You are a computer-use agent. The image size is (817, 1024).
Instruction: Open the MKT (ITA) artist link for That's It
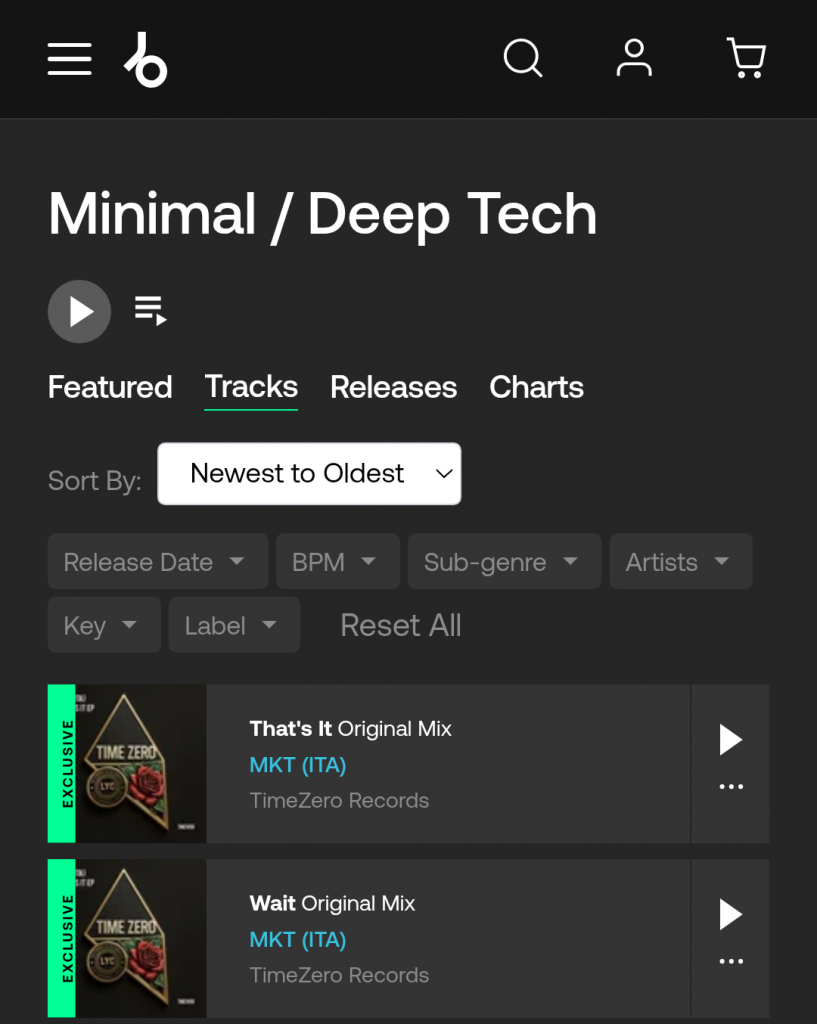tap(297, 765)
